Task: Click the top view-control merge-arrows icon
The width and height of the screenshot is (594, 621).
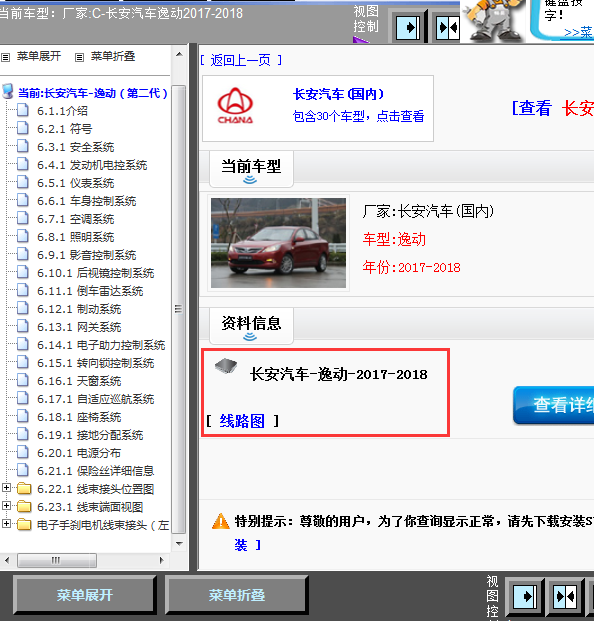Action: tap(447, 28)
